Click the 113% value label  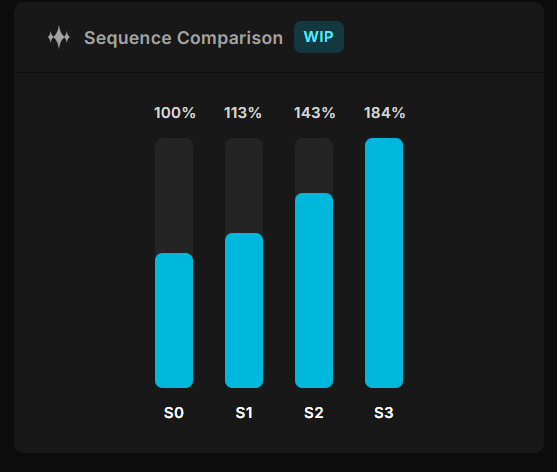pos(243,113)
